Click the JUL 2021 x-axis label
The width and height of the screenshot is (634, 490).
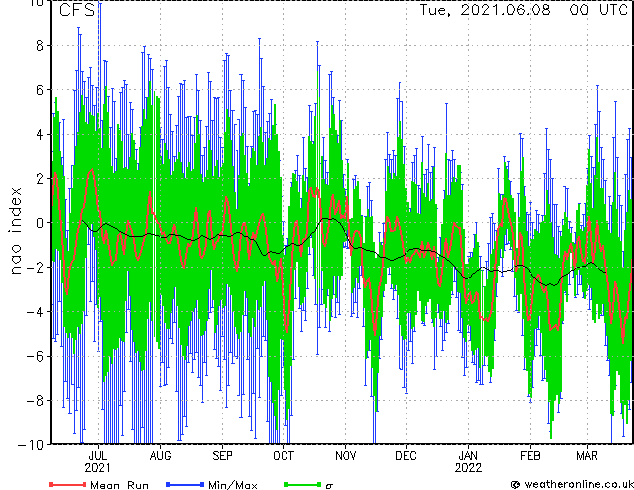97,461
